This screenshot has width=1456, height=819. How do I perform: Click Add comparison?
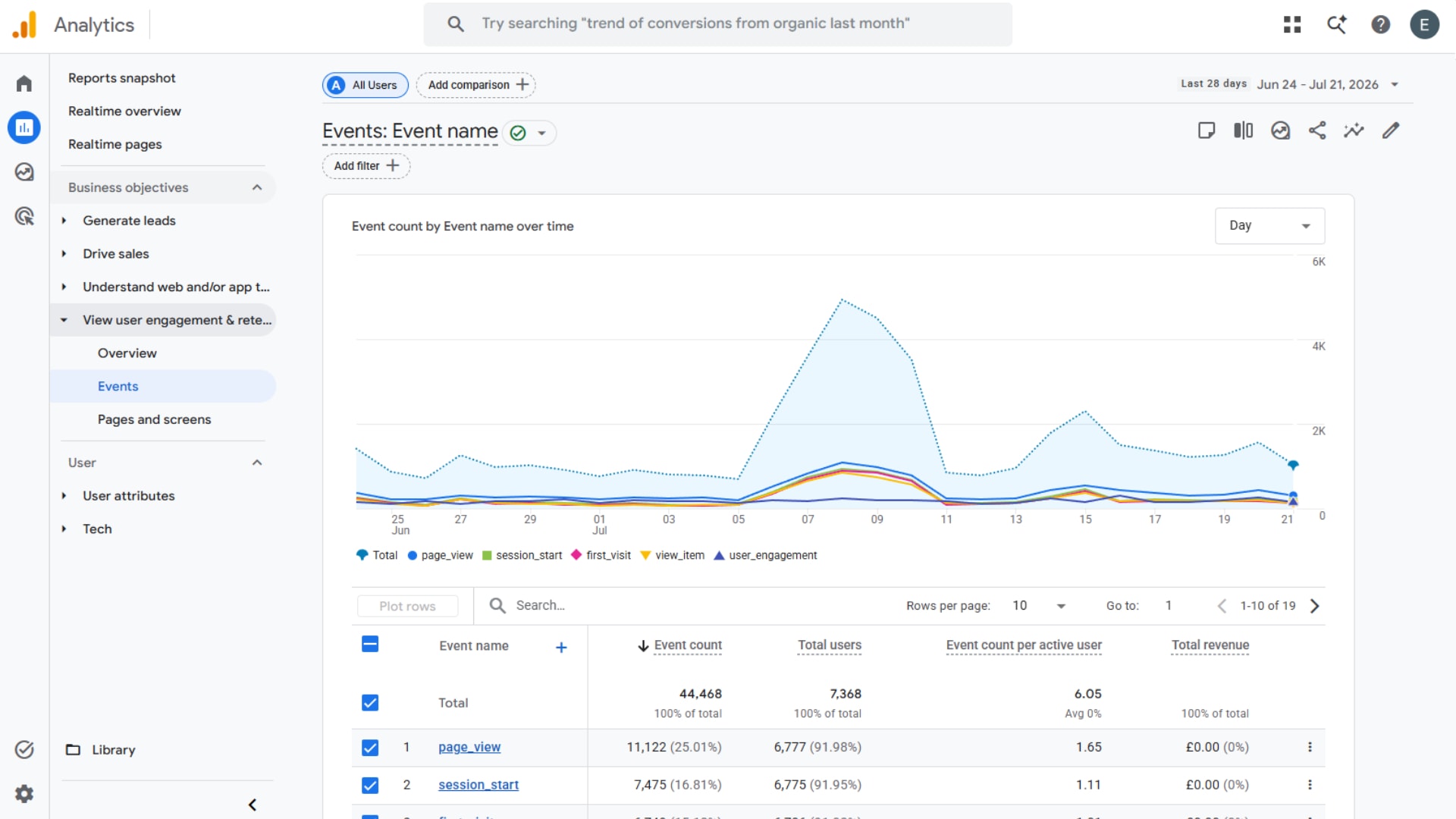tap(476, 85)
